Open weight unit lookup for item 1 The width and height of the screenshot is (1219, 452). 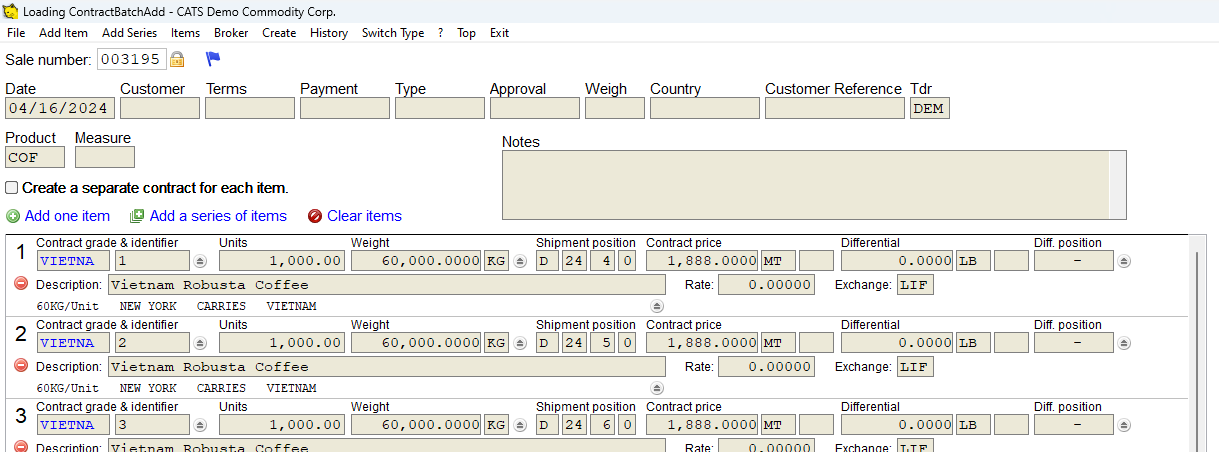pos(520,261)
